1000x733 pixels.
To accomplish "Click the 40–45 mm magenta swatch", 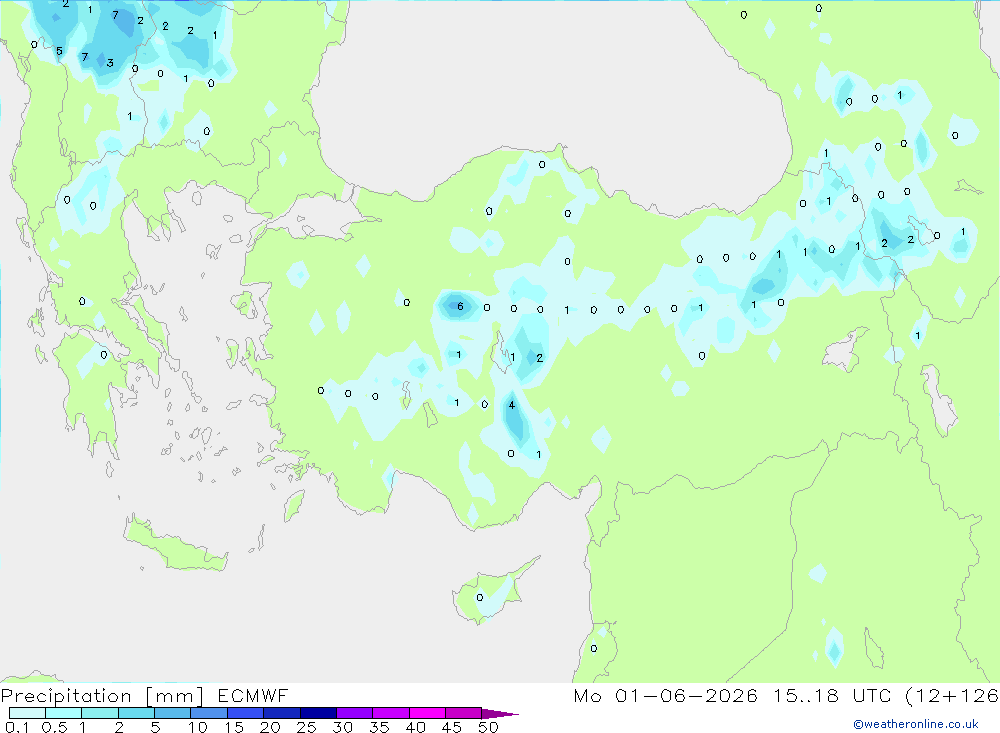I will coord(427,713).
